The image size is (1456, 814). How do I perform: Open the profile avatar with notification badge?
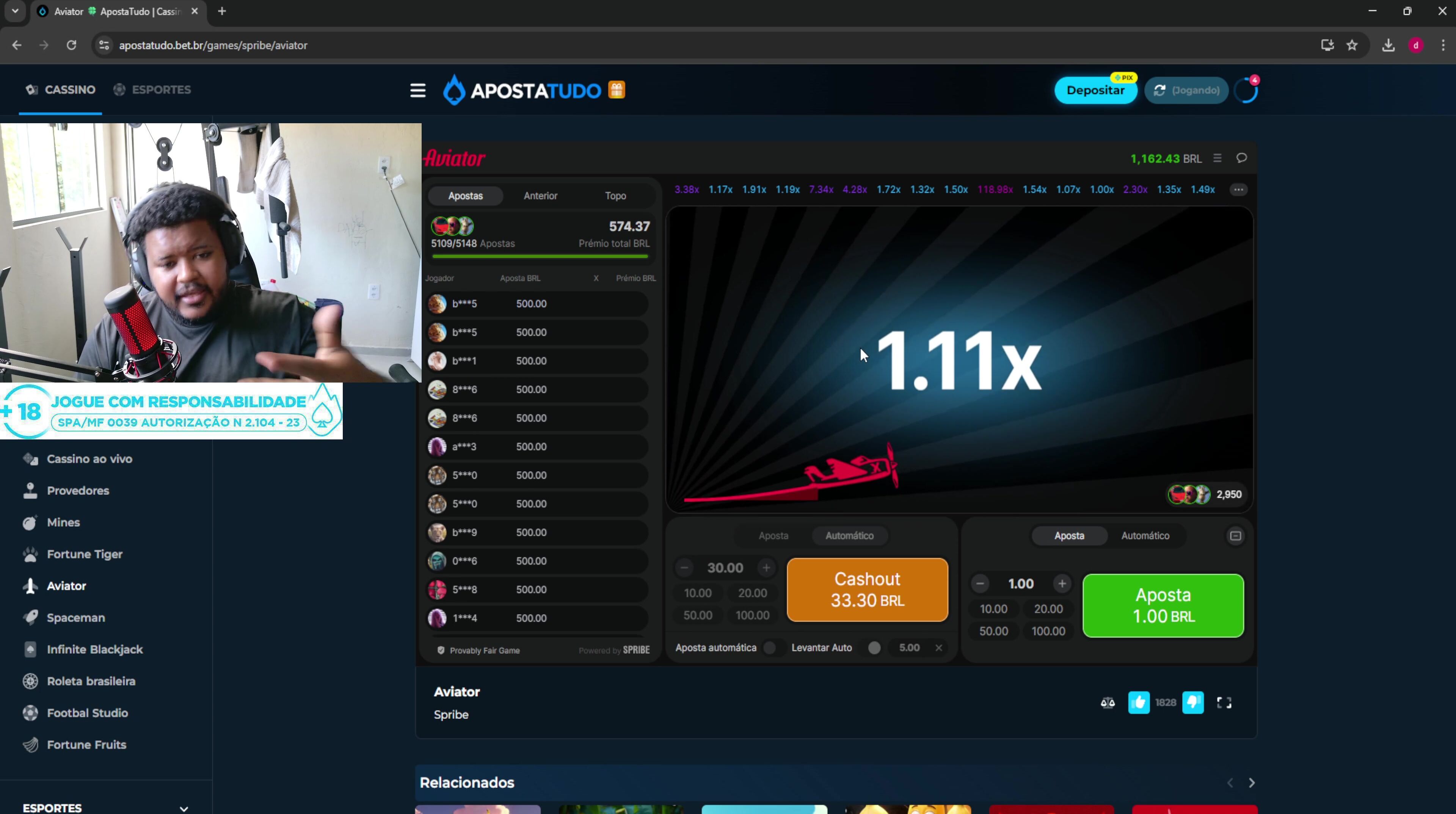1246,91
